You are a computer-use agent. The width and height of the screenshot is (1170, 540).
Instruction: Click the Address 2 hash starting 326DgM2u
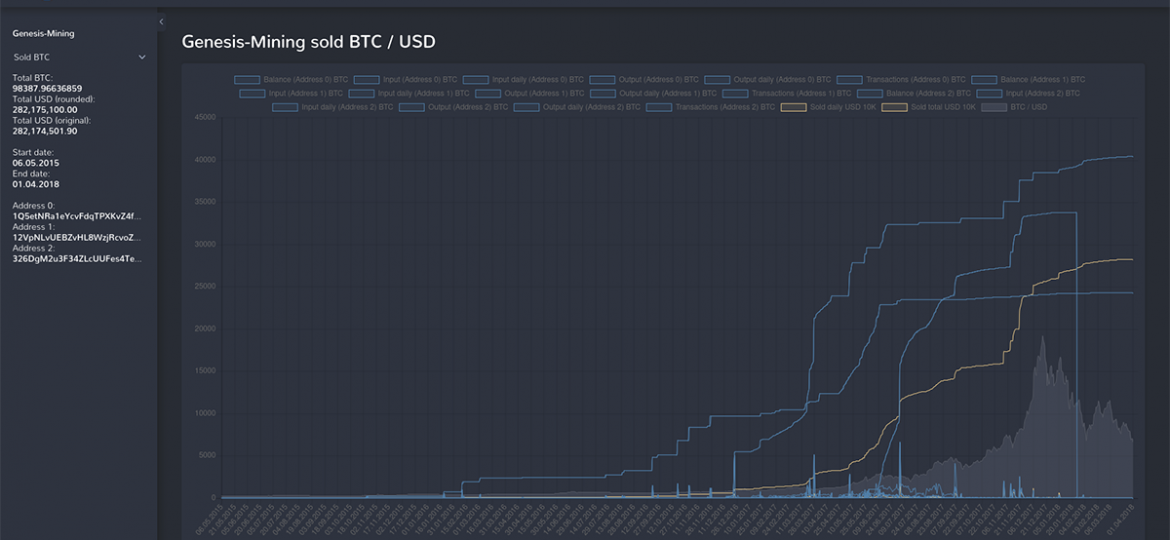77,259
